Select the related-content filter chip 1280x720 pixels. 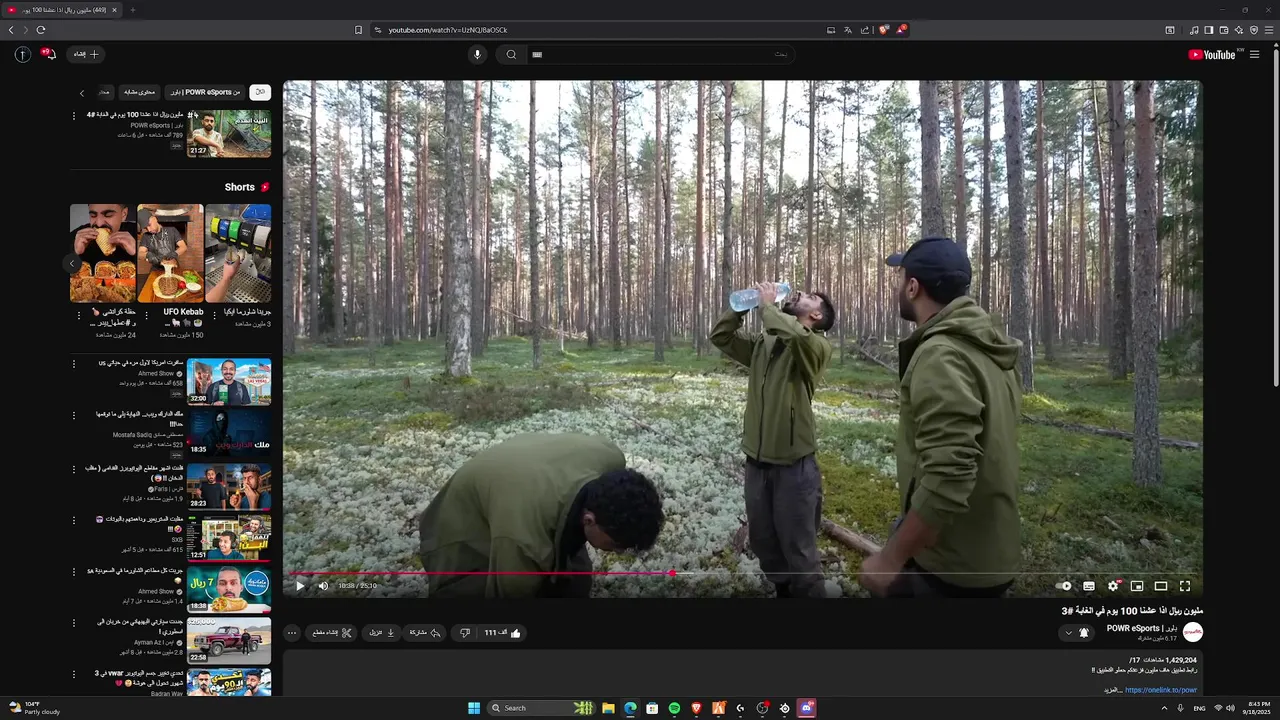pyautogui.click(x=140, y=92)
